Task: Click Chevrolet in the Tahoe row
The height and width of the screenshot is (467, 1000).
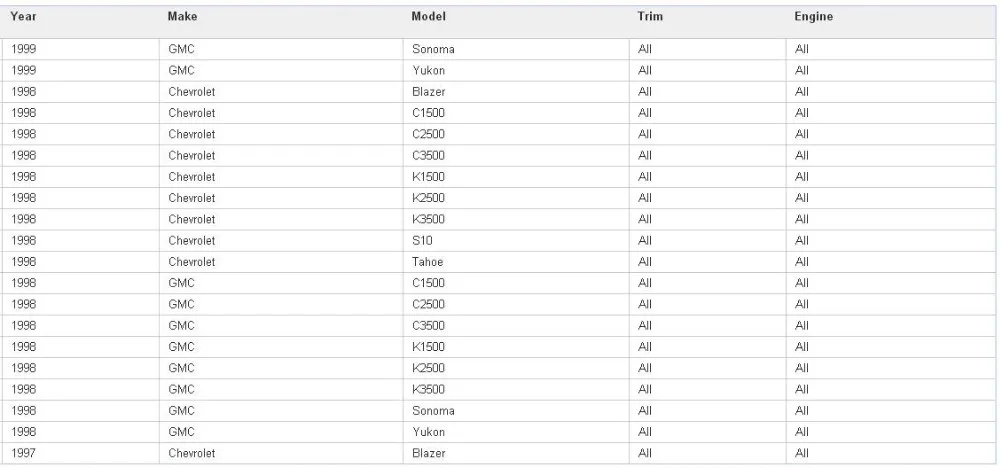Action: pos(192,262)
